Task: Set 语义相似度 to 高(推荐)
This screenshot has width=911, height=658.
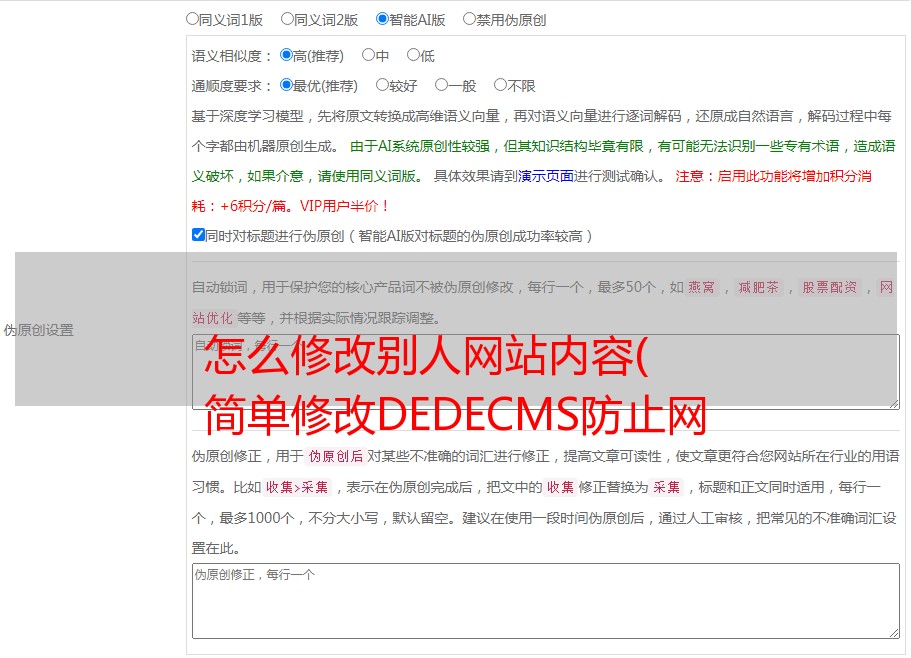Action: 286,55
